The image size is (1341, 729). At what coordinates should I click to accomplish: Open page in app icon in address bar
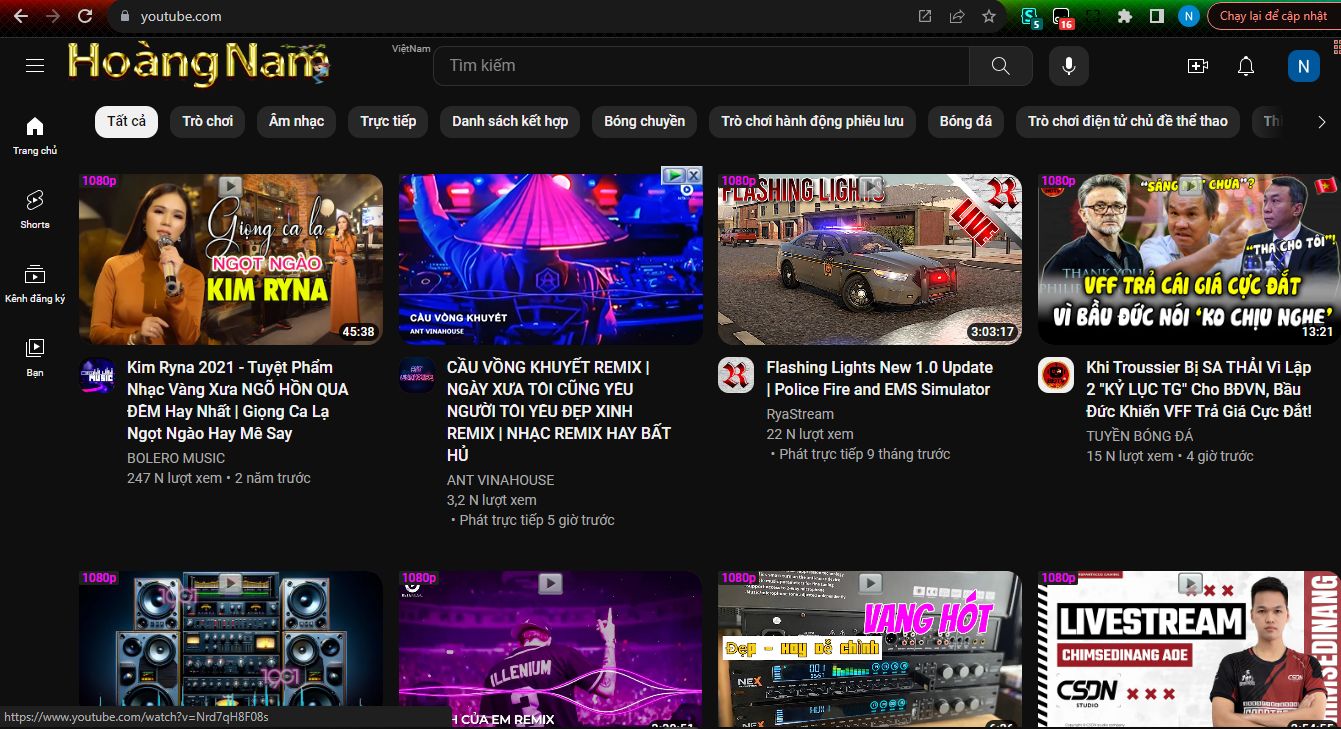point(925,16)
